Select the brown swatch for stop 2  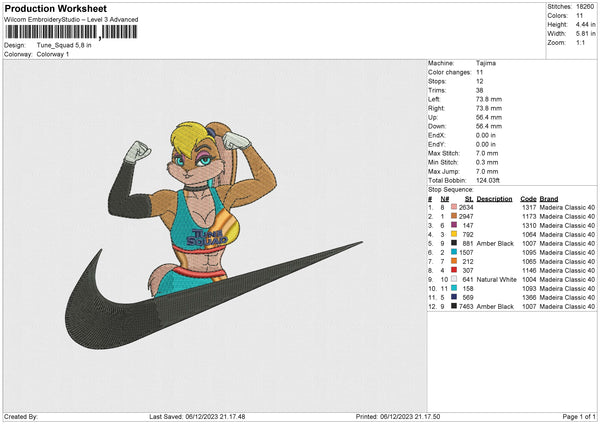point(454,215)
